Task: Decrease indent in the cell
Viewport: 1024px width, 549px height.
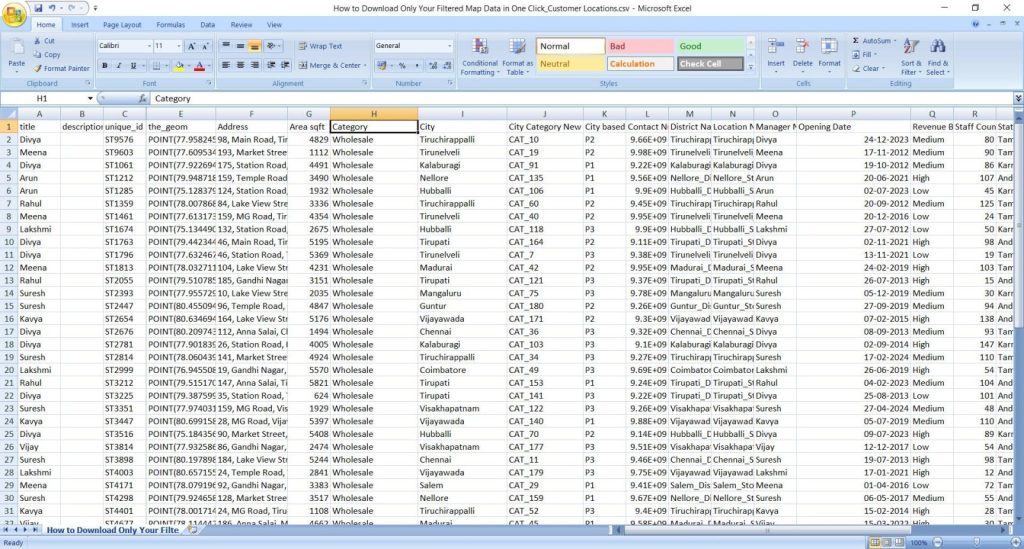Action: coord(271,65)
